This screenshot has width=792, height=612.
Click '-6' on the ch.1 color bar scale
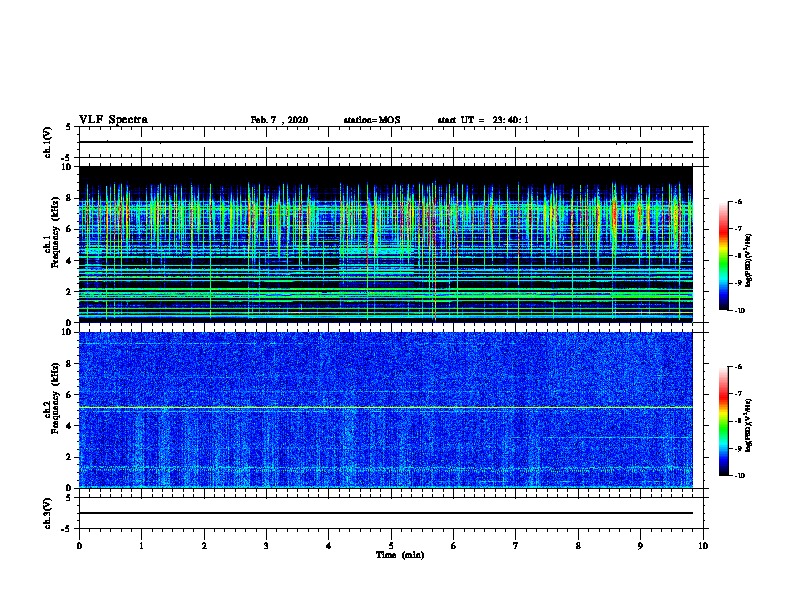tap(738, 202)
